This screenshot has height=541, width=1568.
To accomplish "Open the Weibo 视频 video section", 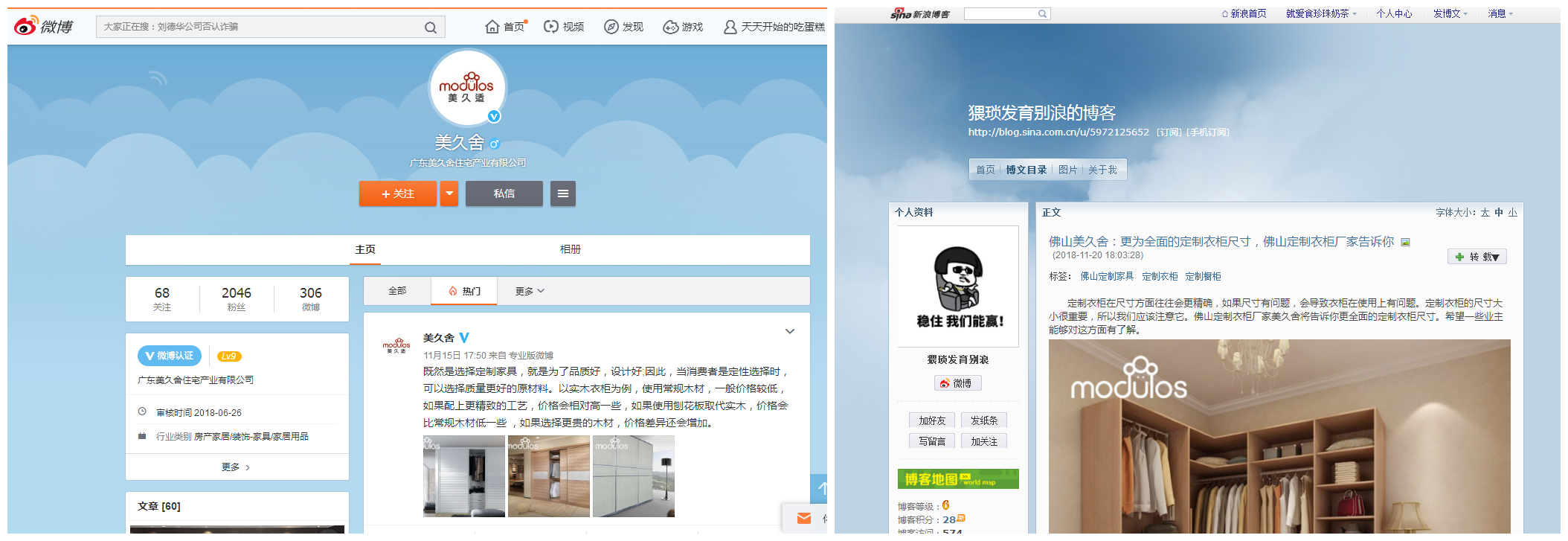I will 564,27.
